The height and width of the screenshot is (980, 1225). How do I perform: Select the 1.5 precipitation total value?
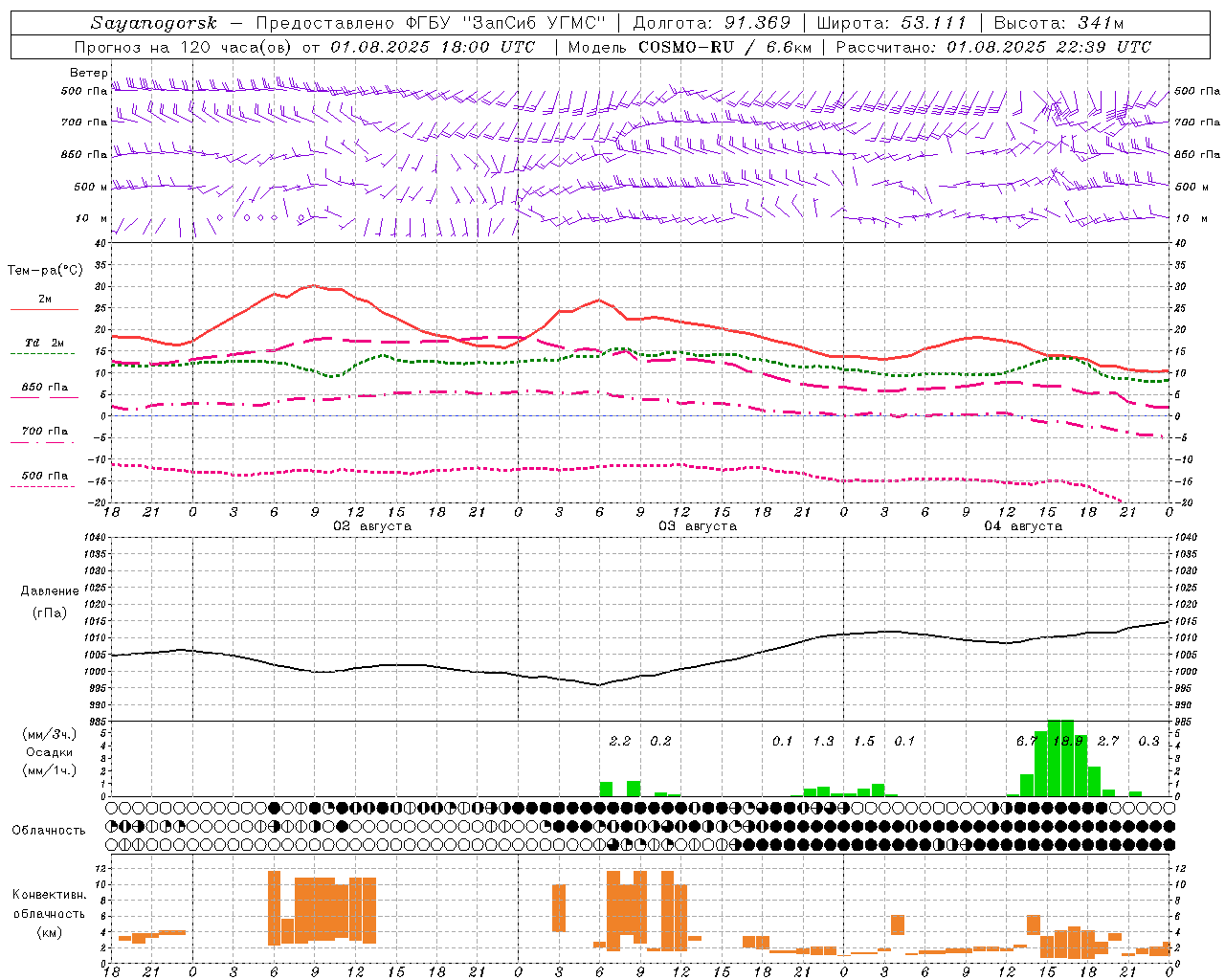(x=864, y=741)
